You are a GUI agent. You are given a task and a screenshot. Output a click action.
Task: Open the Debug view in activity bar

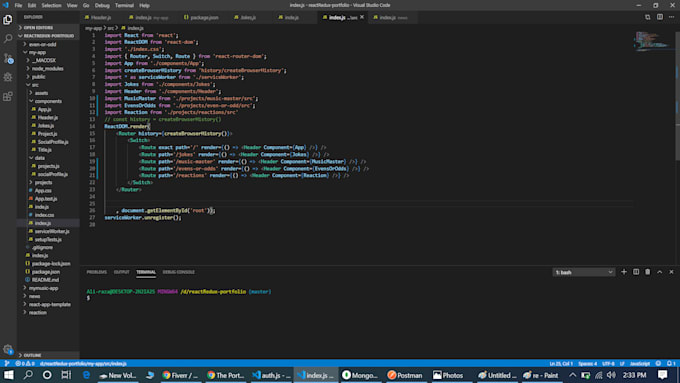coord(7,77)
